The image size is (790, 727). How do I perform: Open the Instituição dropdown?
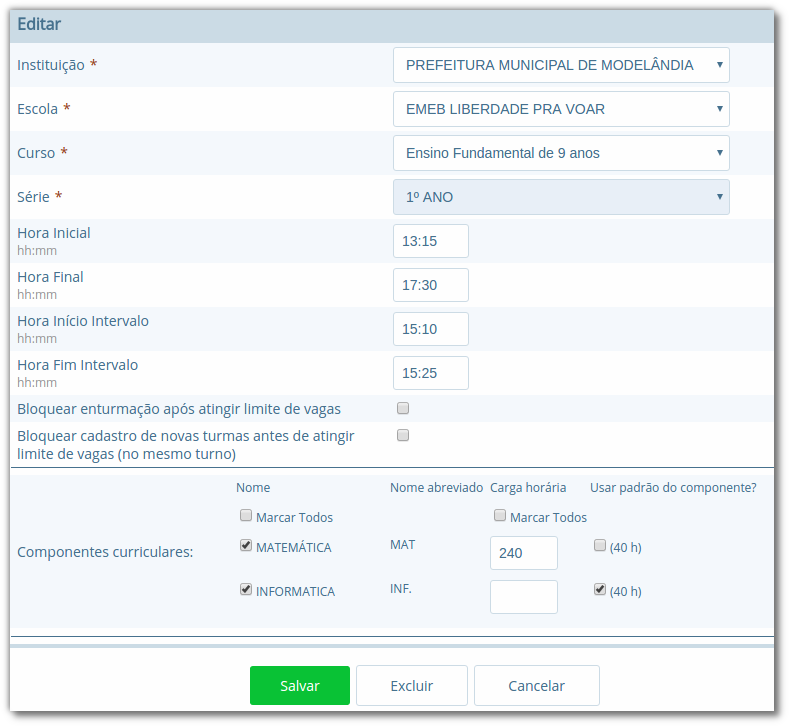(560, 65)
